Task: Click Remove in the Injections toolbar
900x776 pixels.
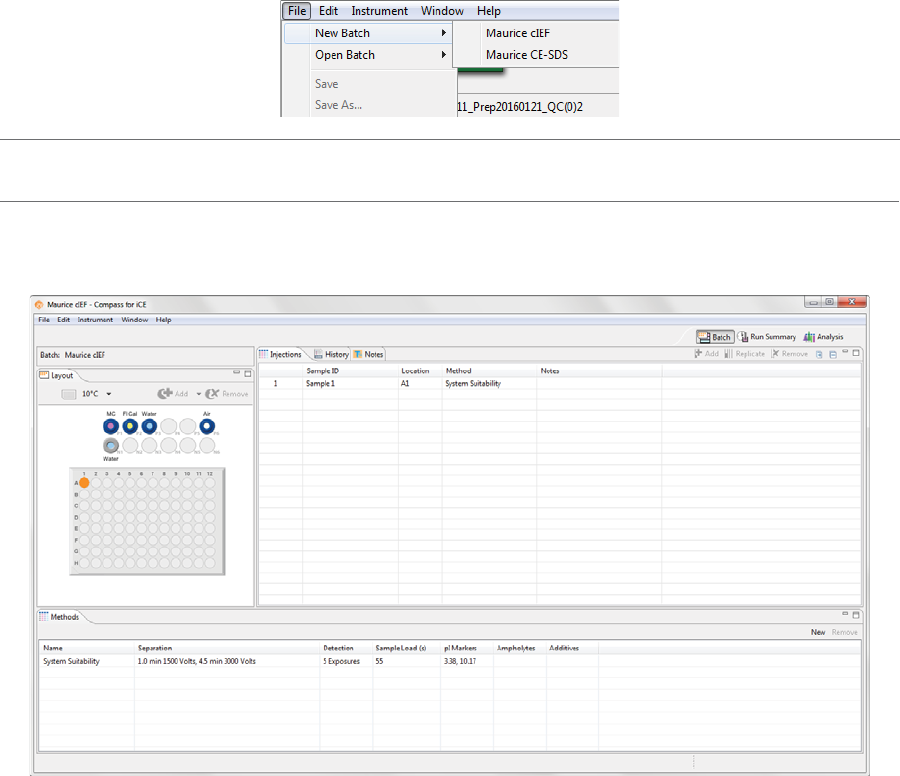Action: (789, 354)
